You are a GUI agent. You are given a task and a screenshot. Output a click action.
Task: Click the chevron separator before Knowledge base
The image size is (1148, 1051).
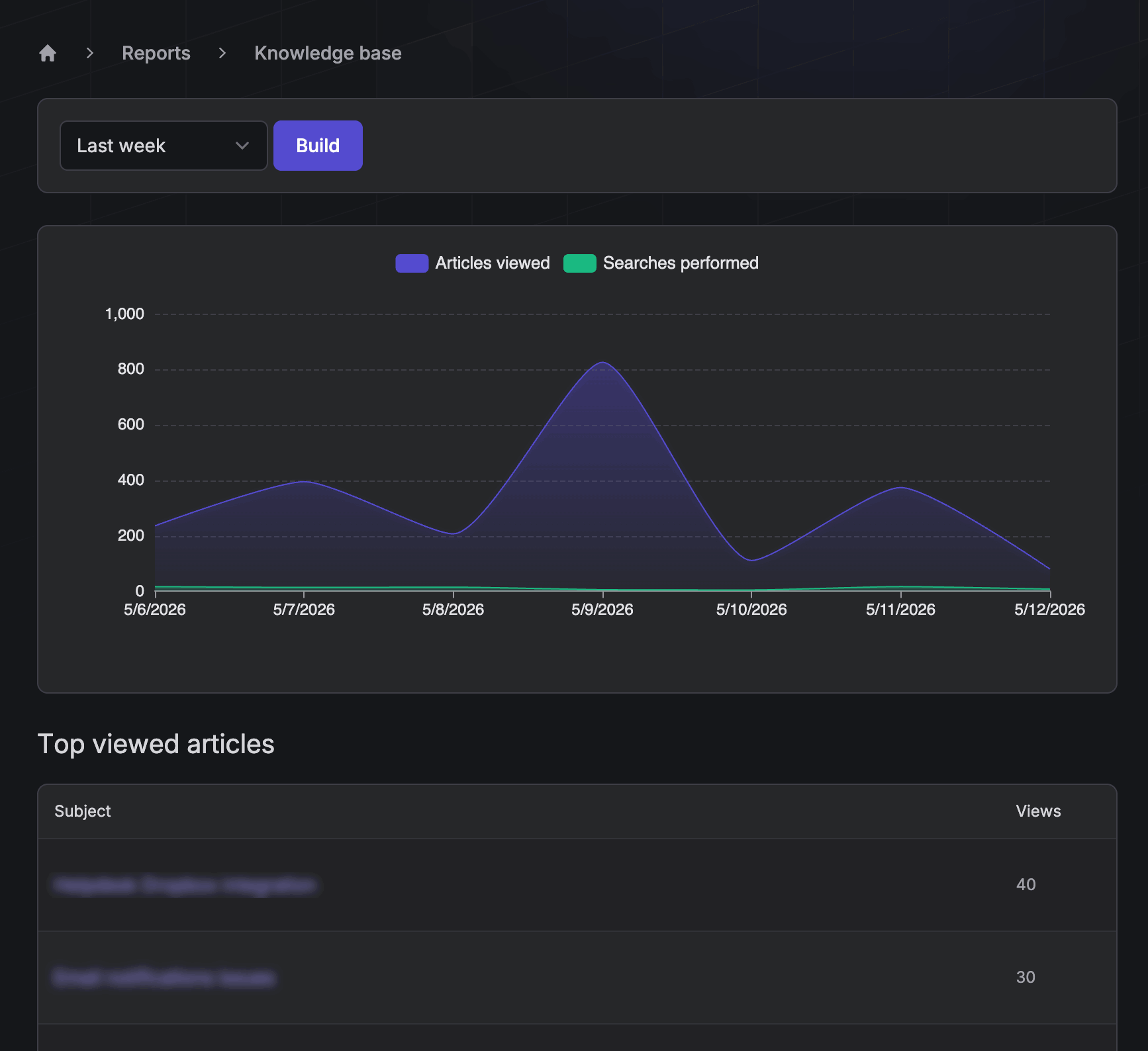click(222, 53)
